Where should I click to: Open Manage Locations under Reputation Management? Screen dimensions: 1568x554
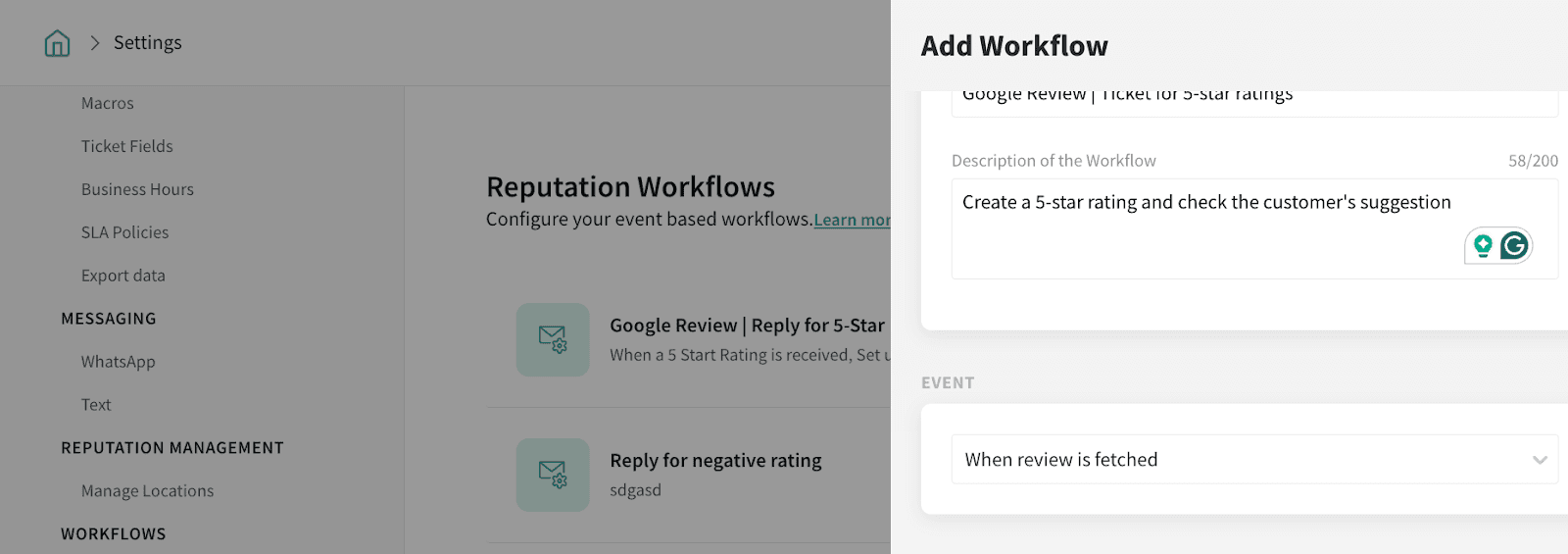[x=147, y=491]
